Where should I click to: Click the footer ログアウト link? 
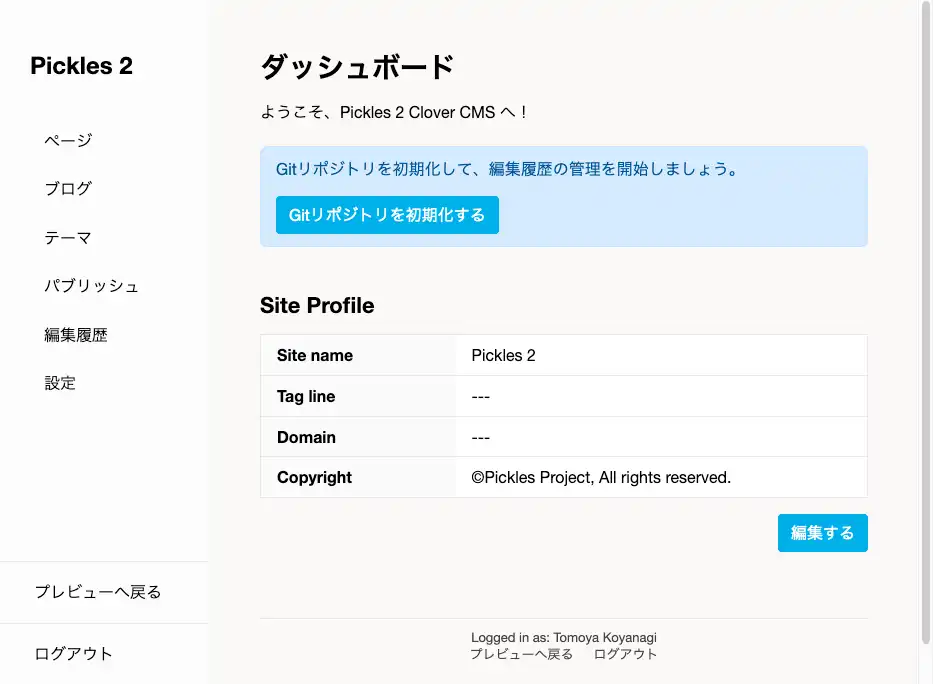click(625, 654)
